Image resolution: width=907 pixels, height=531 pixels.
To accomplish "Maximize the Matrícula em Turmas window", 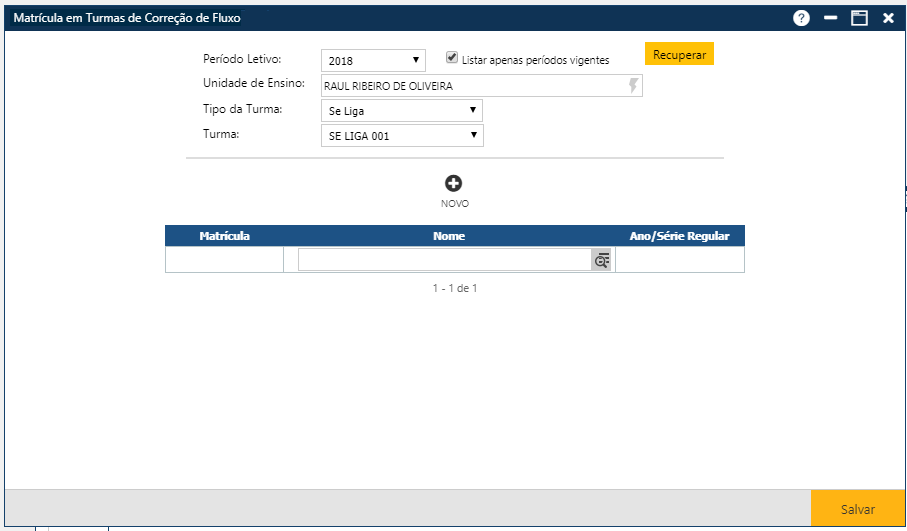I will pyautogui.click(x=859, y=18).
